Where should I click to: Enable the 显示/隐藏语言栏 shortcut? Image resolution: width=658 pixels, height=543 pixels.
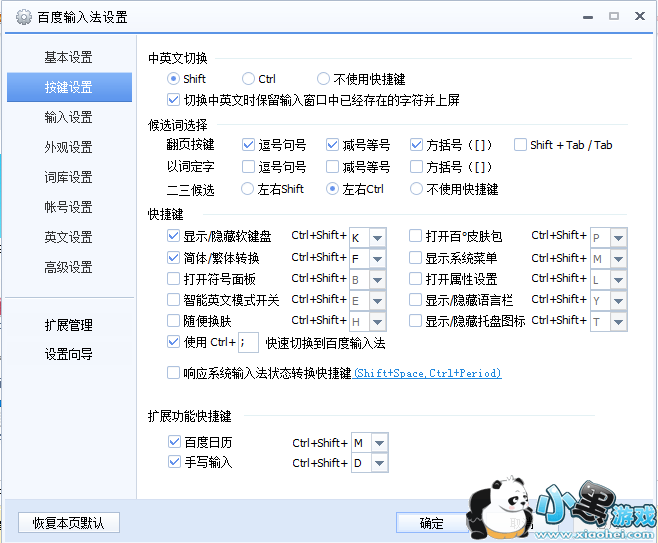tap(415, 300)
